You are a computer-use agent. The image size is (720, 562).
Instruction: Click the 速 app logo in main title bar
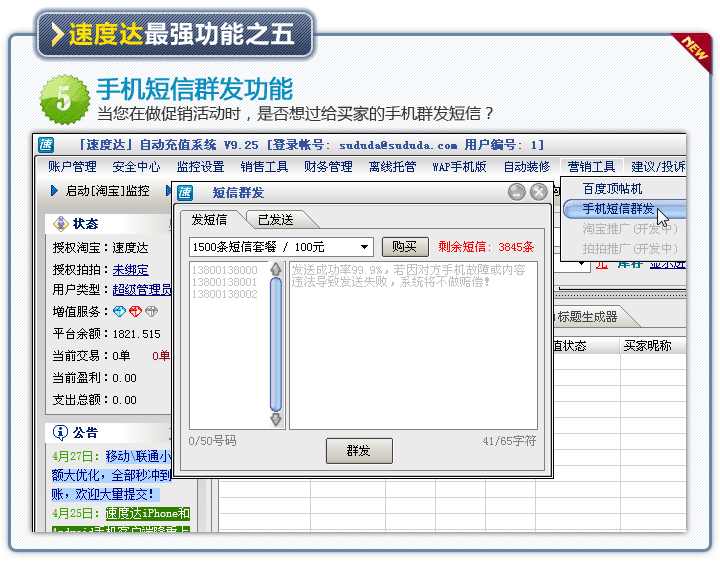[x=46, y=145]
